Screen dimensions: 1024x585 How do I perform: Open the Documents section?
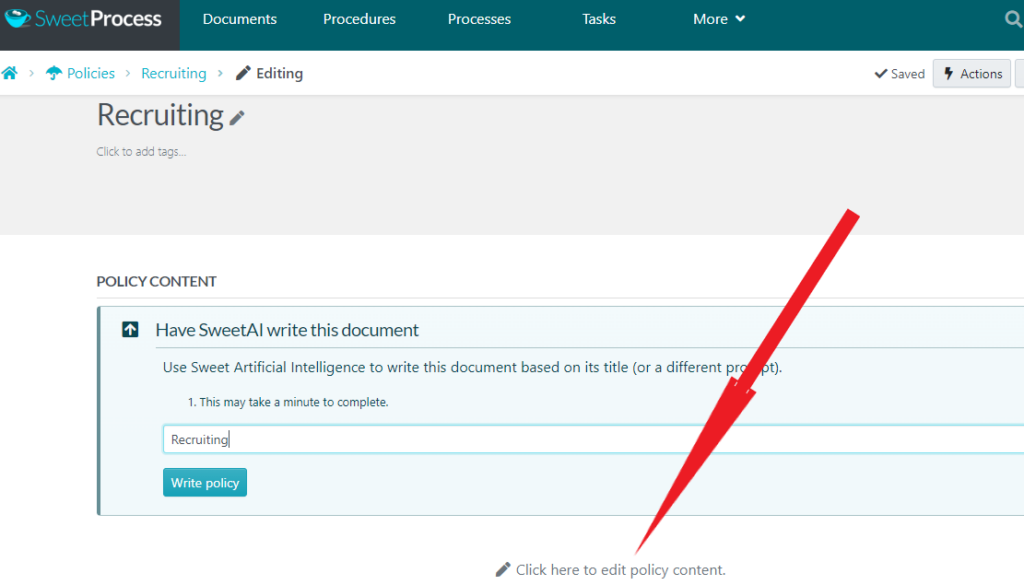[x=239, y=18]
